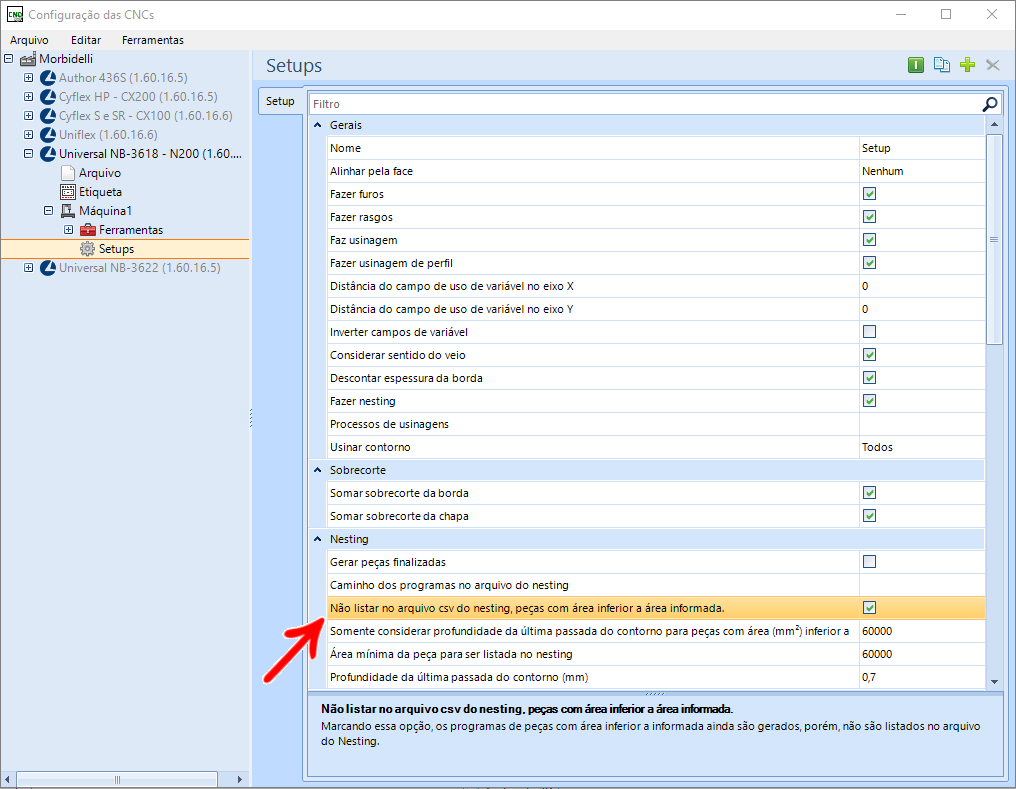Check the Gerar peças finalizadas checkbox
This screenshot has height=789, width=1016.
coord(869,562)
